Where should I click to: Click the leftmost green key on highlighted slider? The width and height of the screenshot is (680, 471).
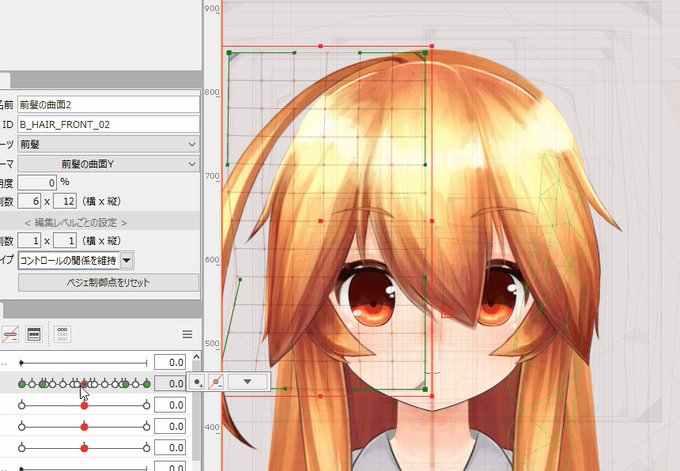(x=22, y=384)
